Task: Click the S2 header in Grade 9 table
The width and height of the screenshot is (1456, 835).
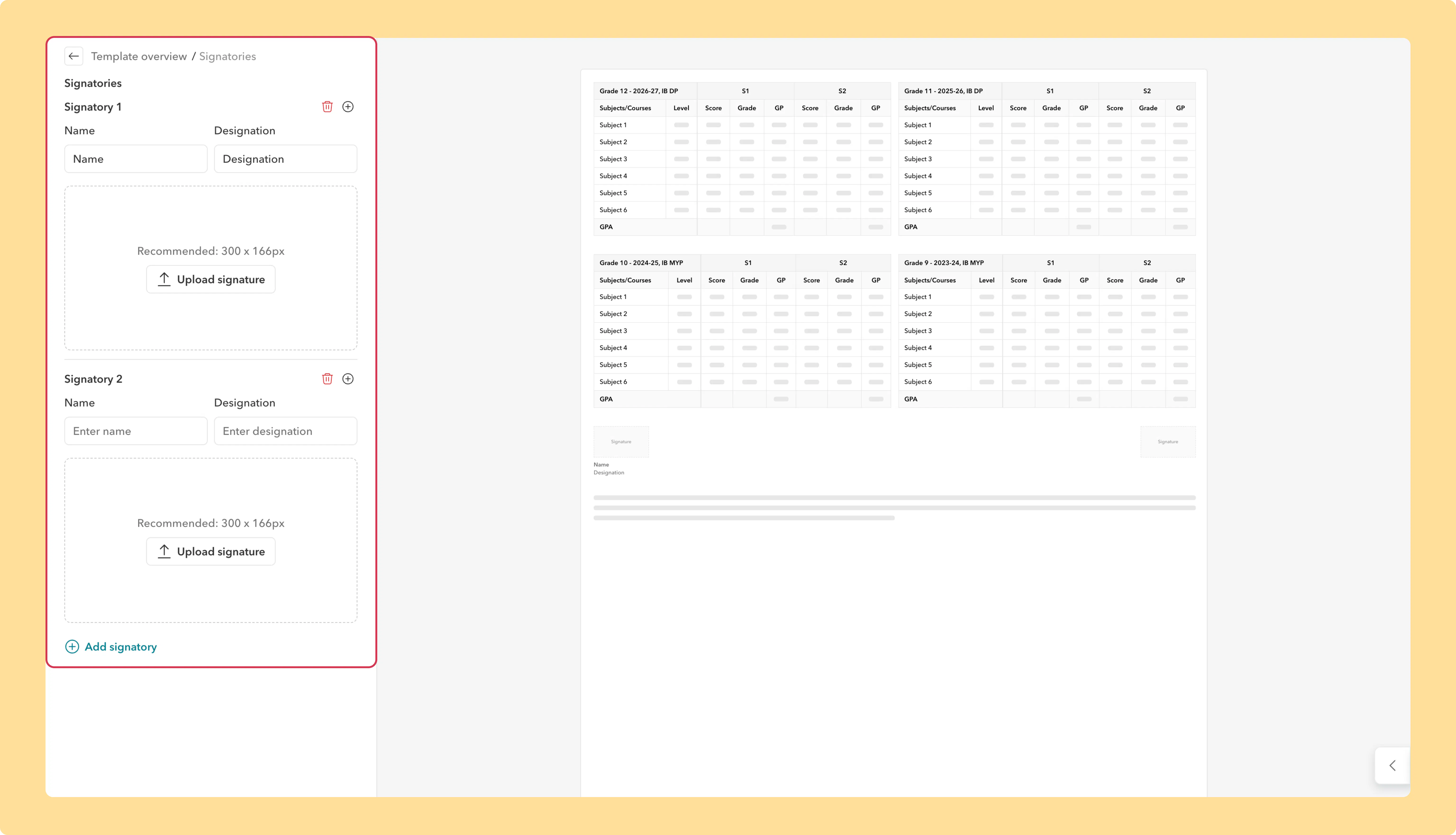Action: coord(1147,263)
